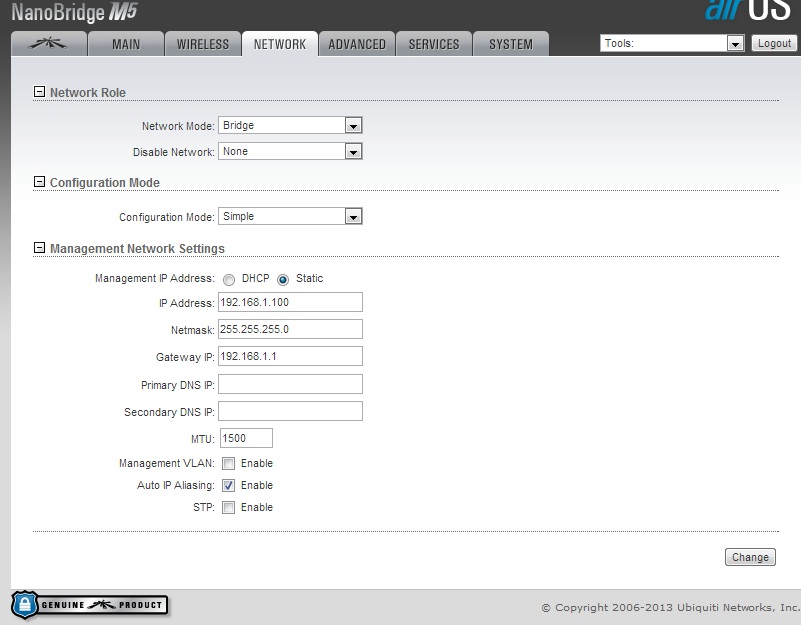Collapse the Management Network Settings section
This screenshot has height=625, width=801.
(x=39, y=248)
